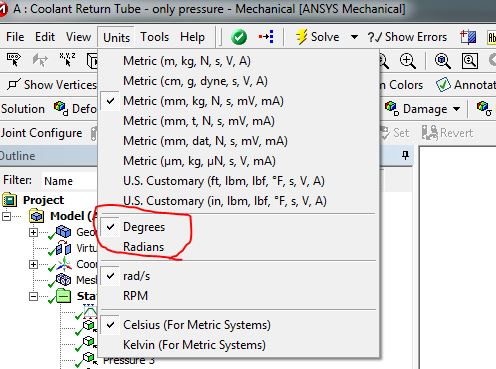Click the Solve button label

pos(325,37)
